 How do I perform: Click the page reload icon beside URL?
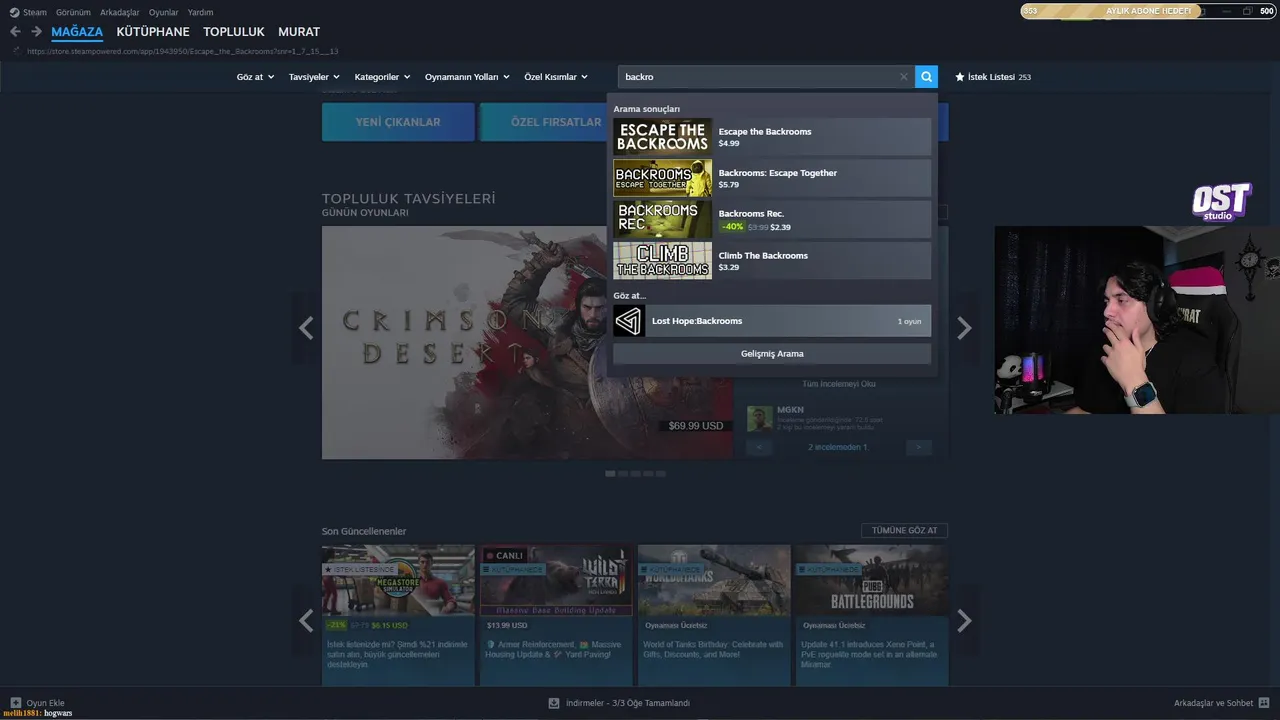coord(16,51)
